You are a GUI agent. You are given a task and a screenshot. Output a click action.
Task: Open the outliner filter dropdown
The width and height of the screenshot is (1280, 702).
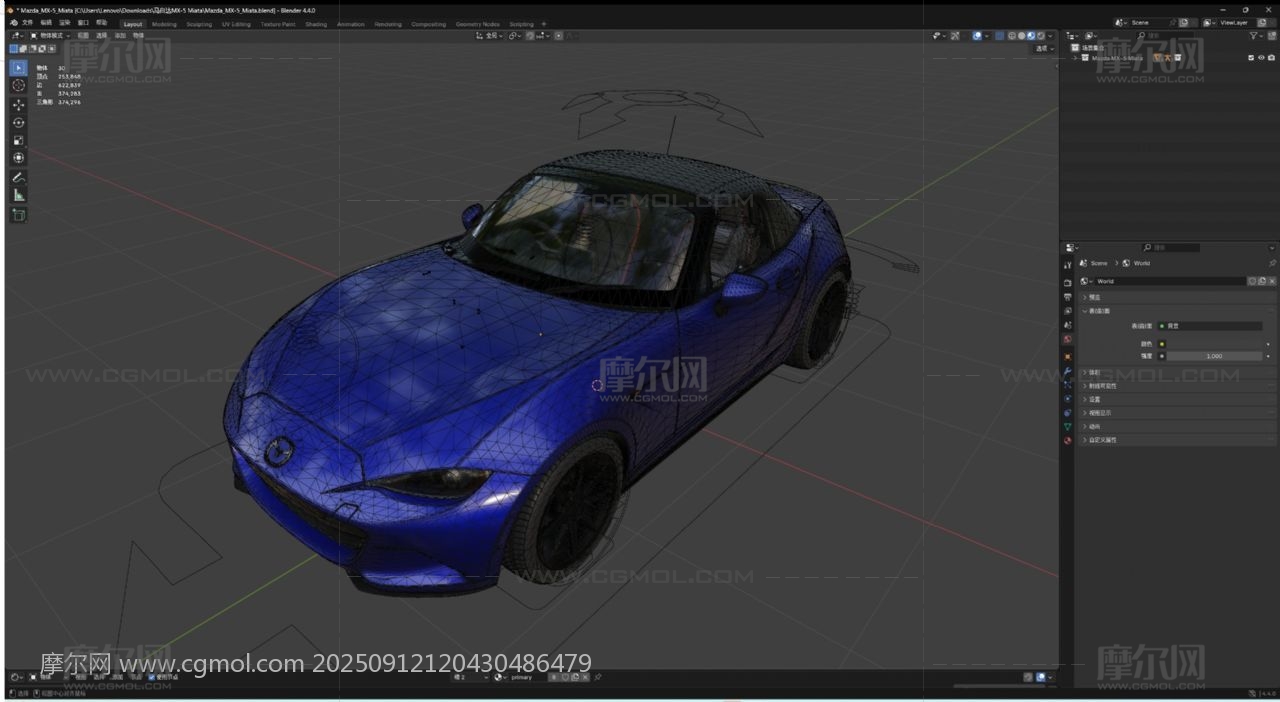pos(1255,36)
